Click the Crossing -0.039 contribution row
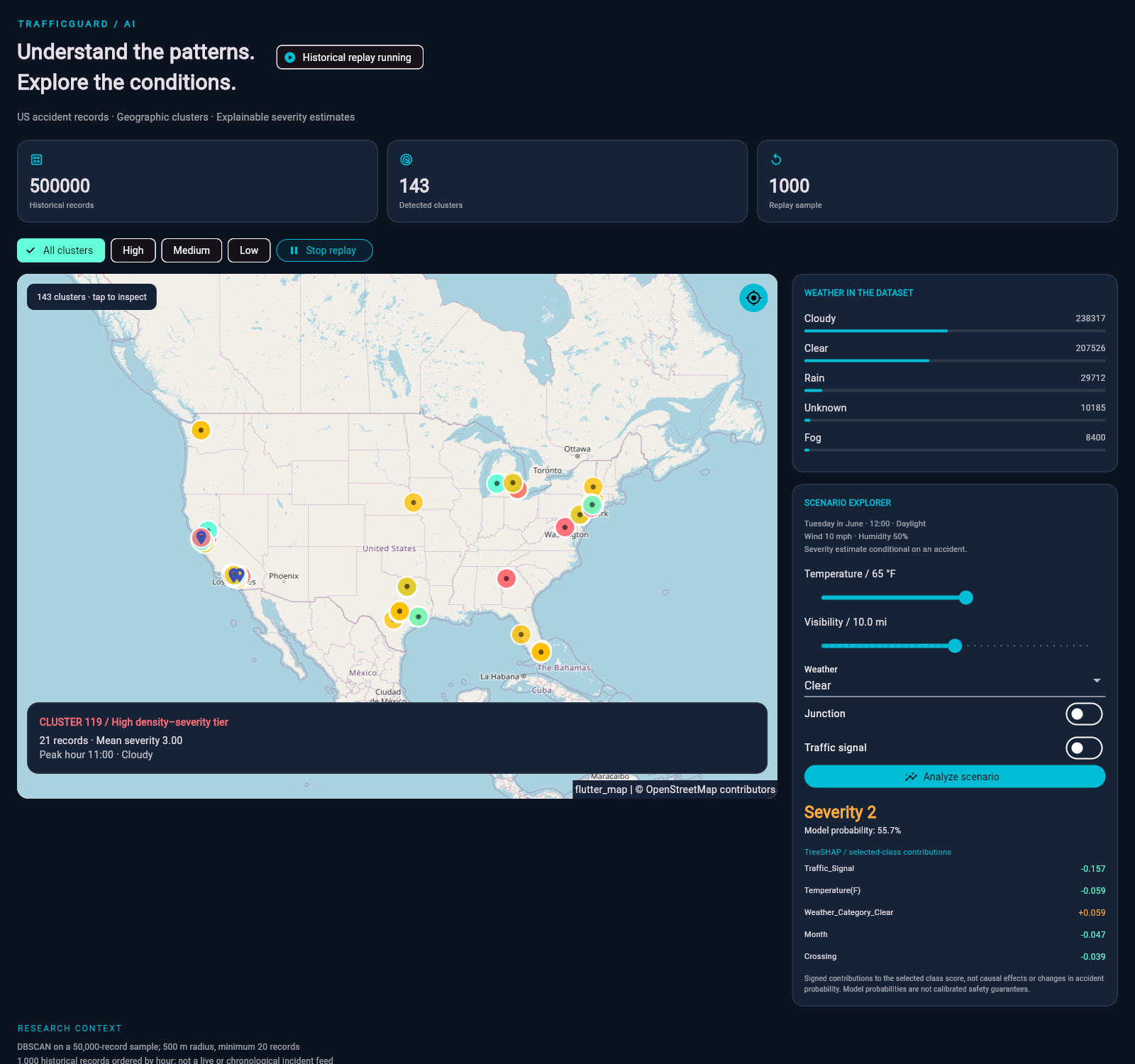This screenshot has width=1135, height=1064. pyautogui.click(x=955, y=957)
